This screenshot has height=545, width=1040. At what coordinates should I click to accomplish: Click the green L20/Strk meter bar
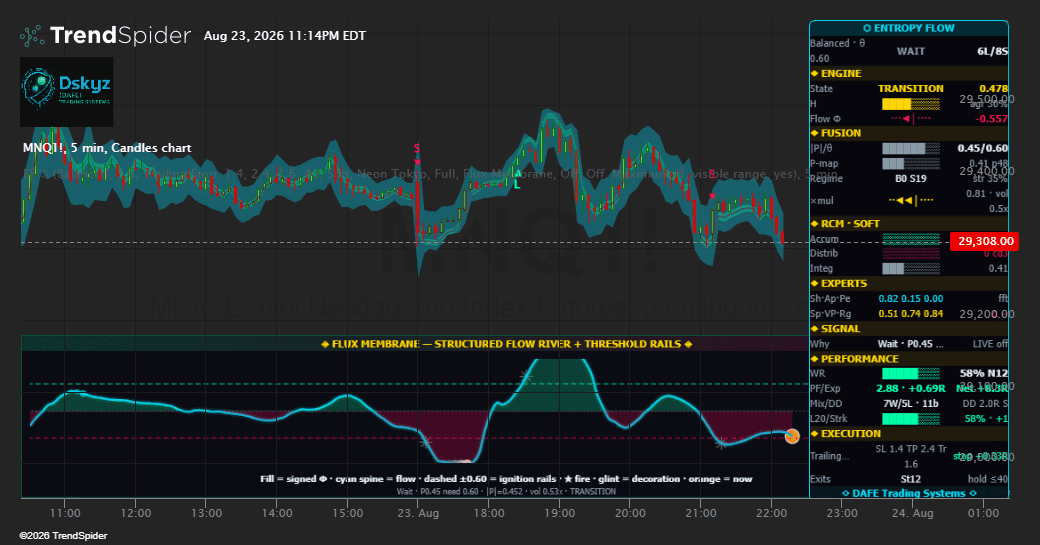[x=911, y=419]
